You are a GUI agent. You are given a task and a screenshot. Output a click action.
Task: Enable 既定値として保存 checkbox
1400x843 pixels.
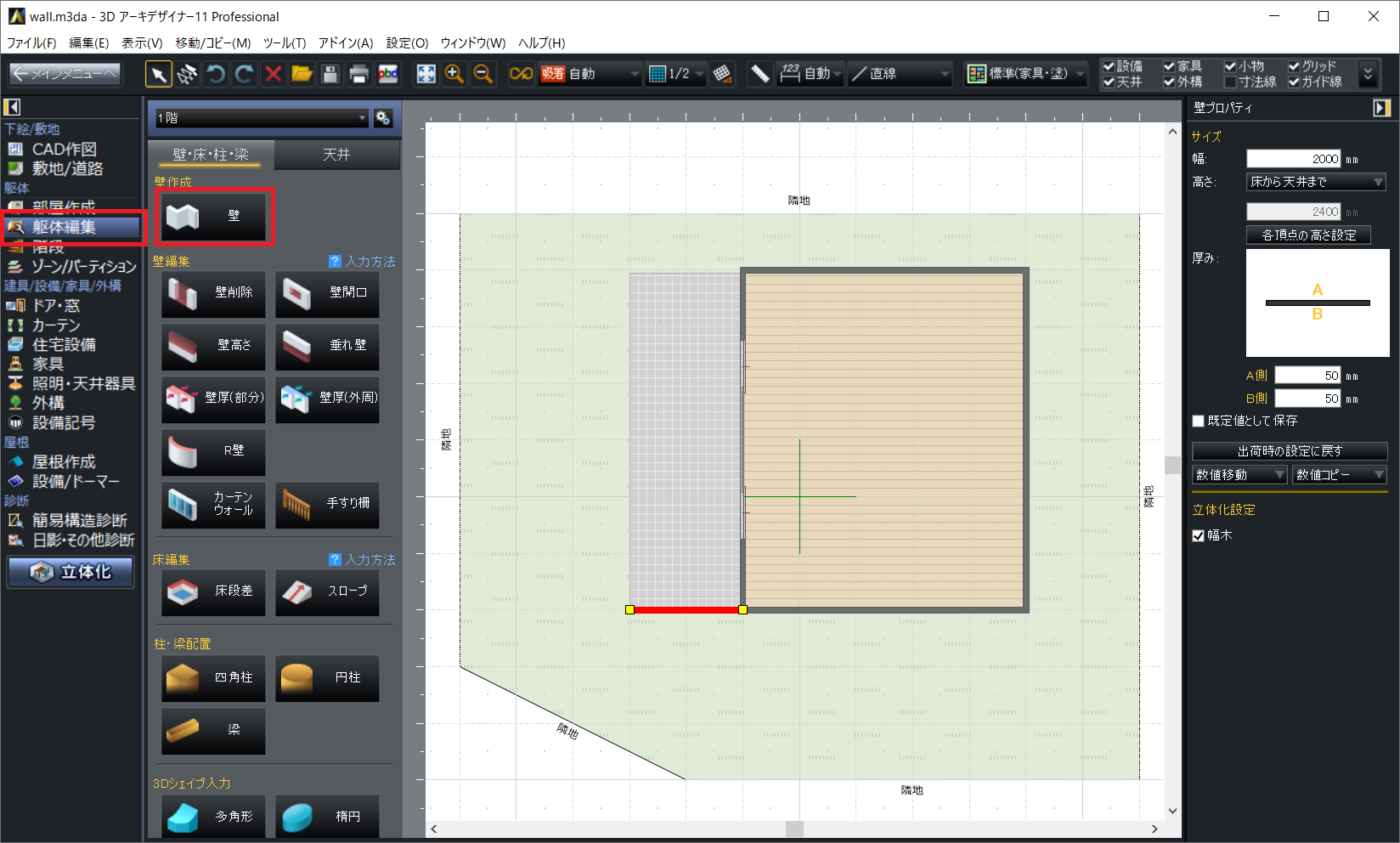click(x=1199, y=421)
